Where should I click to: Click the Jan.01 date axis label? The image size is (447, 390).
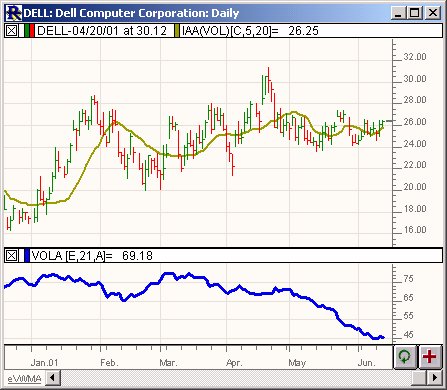pyautogui.click(x=44, y=363)
